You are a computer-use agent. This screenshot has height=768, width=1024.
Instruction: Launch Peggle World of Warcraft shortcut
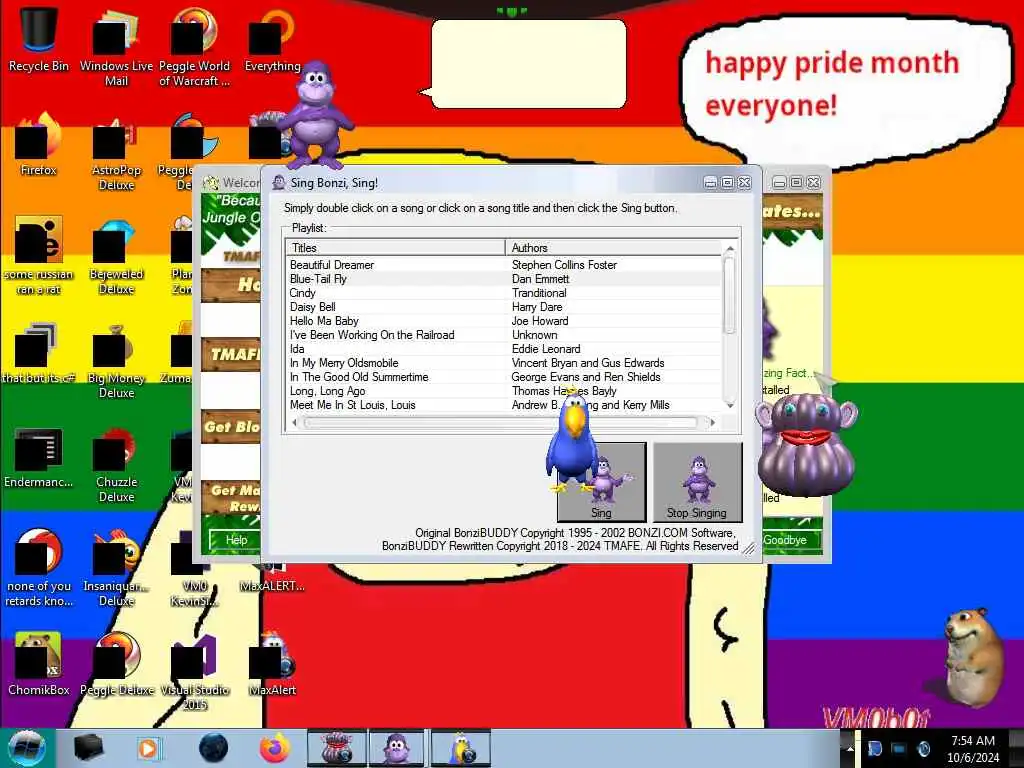click(194, 47)
